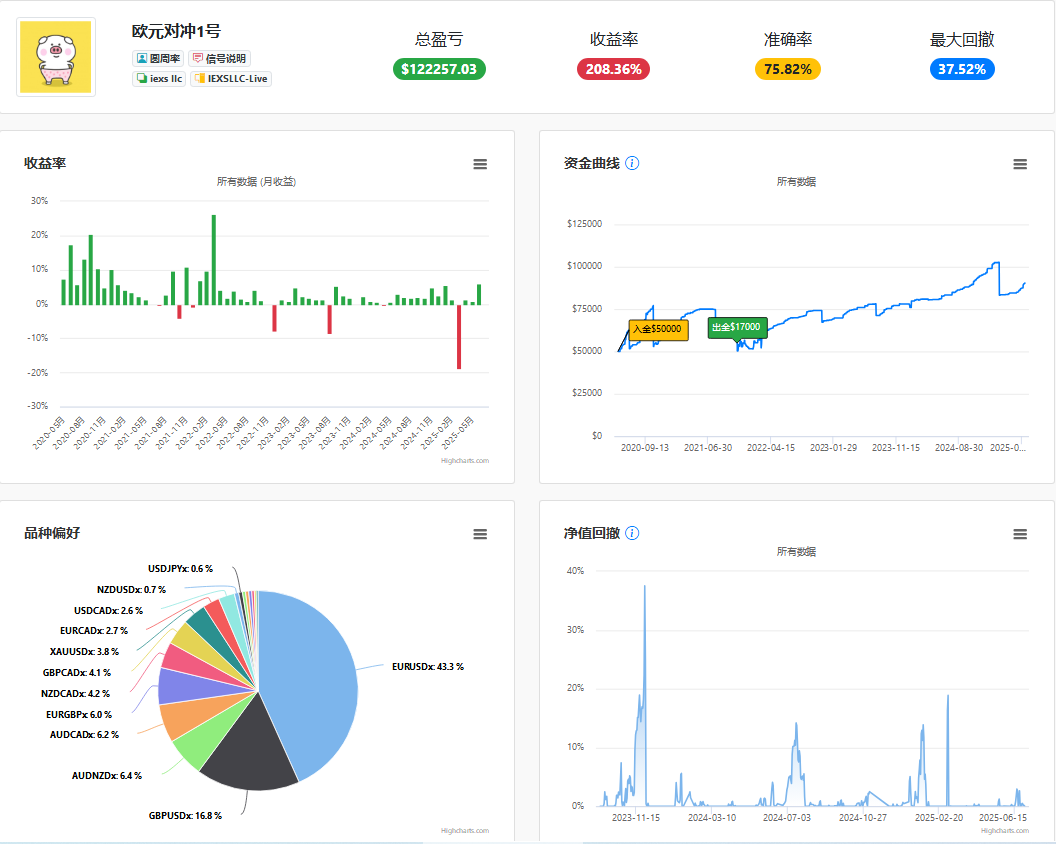Screen dimensions: 1056x844
Task: Open the 信号说明 tag
Action: 220,59
